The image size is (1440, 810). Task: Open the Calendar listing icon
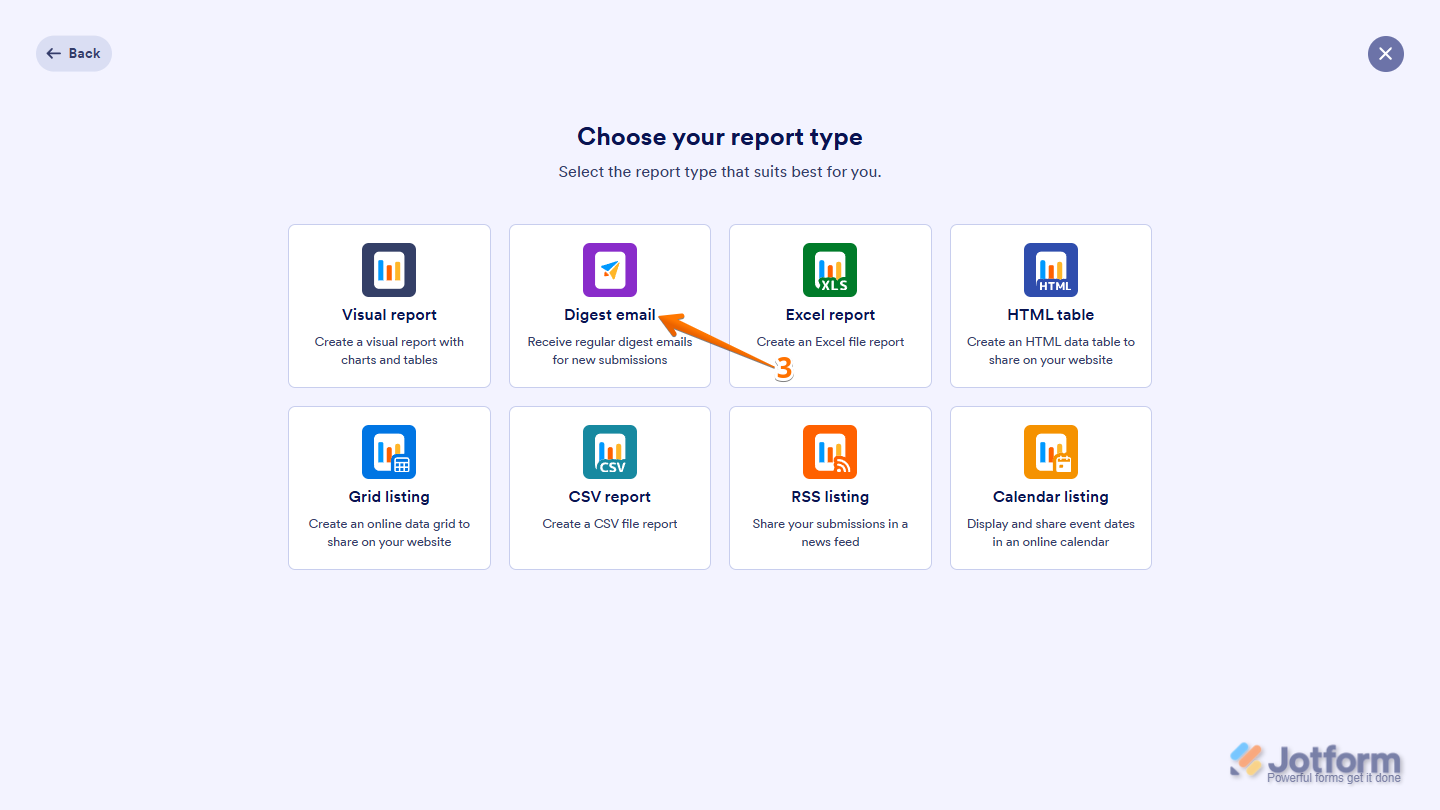click(1050, 451)
